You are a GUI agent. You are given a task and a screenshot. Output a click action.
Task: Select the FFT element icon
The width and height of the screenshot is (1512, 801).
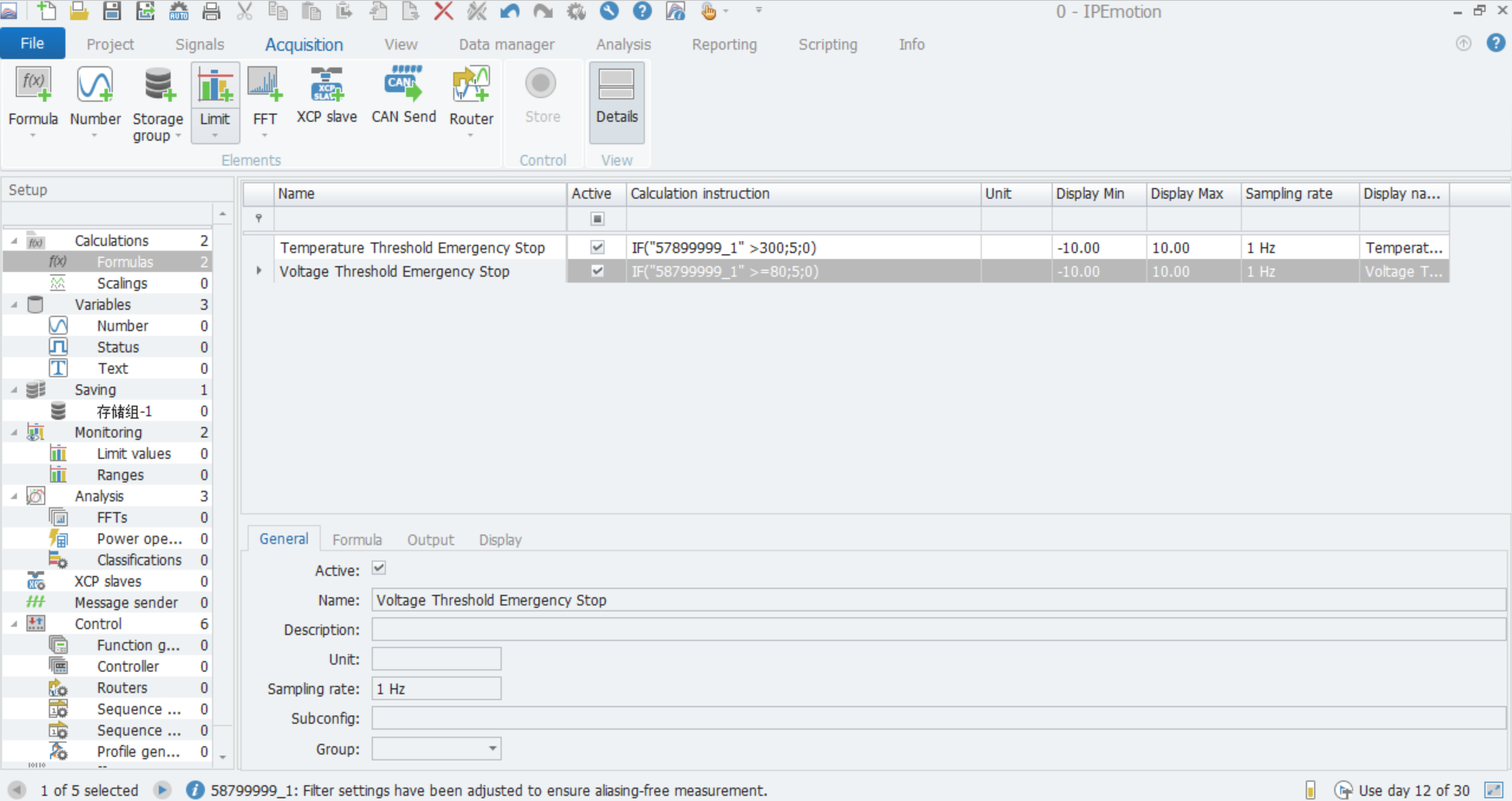click(264, 87)
